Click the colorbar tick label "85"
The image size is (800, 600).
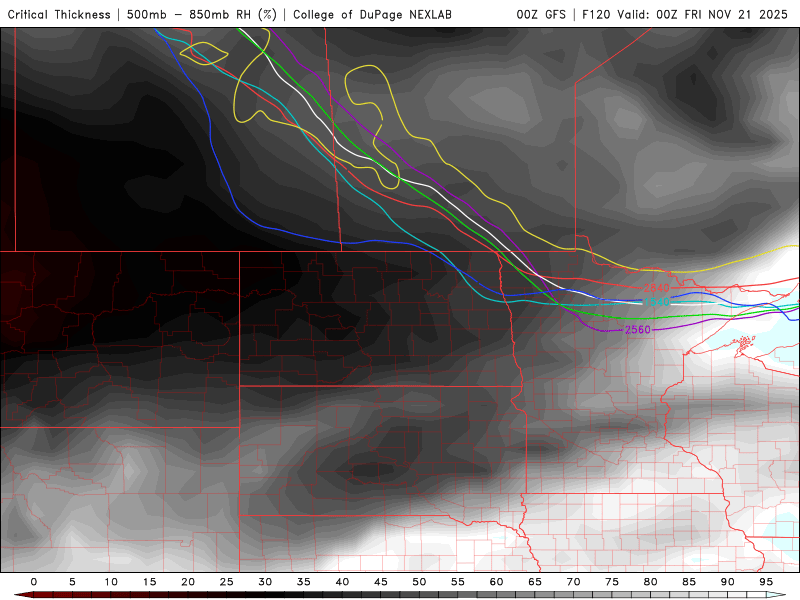[689, 582]
